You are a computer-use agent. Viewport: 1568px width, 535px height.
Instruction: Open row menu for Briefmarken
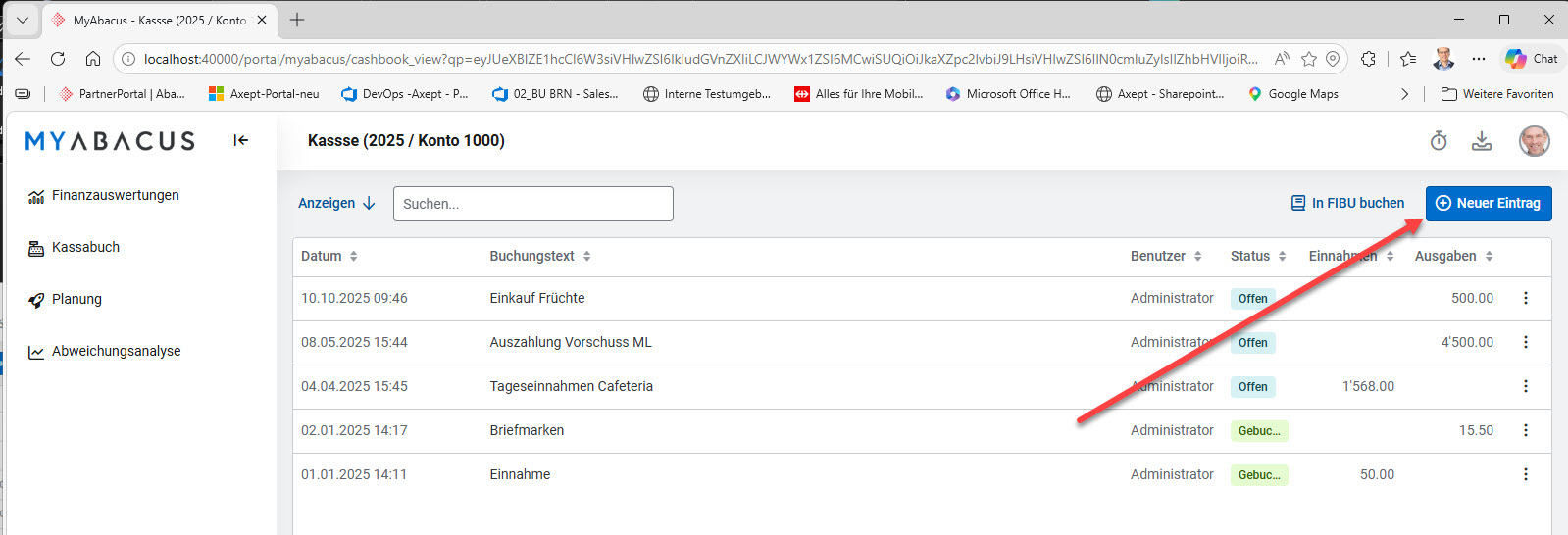point(1526,430)
